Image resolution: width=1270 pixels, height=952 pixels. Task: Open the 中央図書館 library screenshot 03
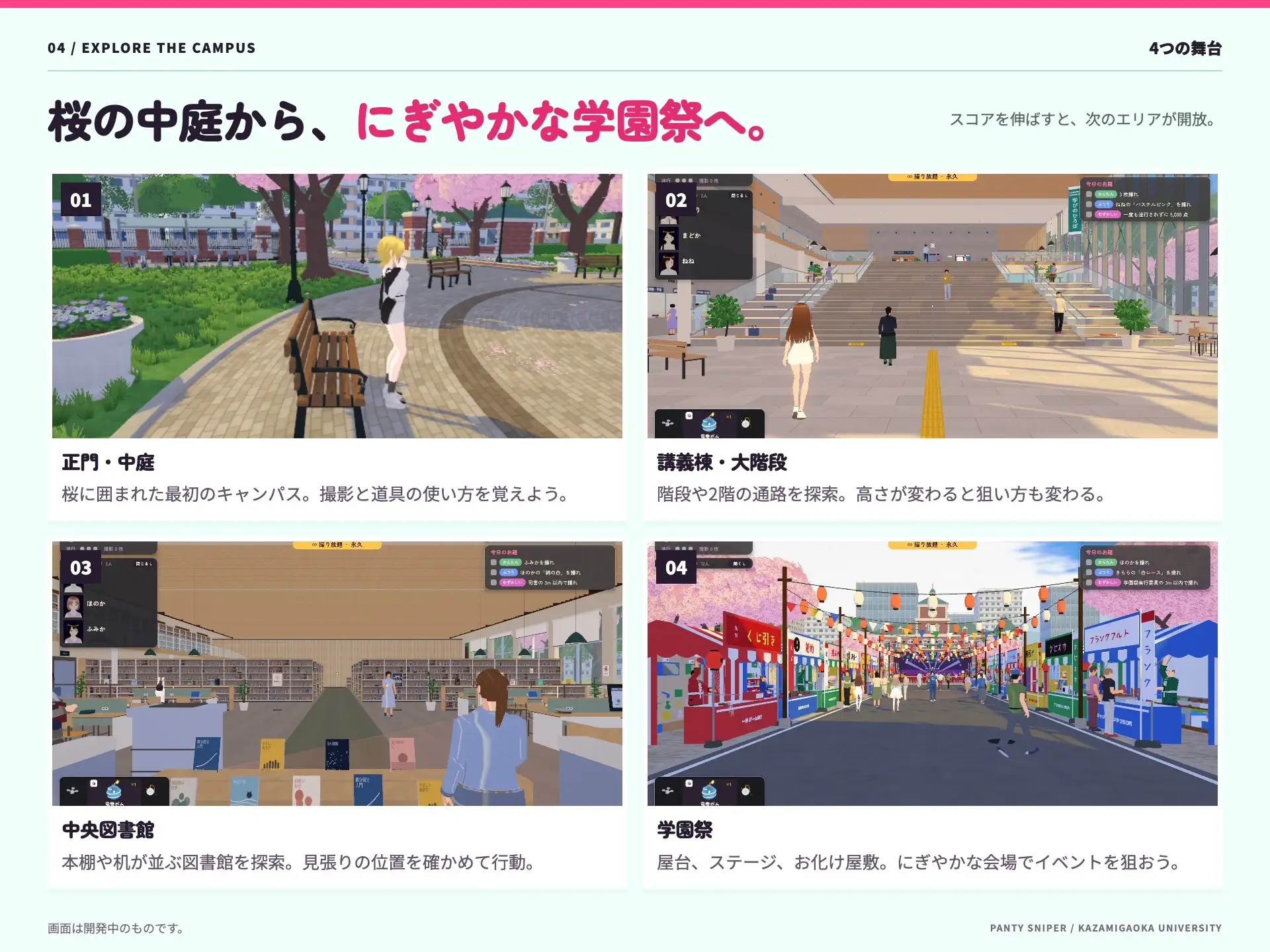click(337, 674)
